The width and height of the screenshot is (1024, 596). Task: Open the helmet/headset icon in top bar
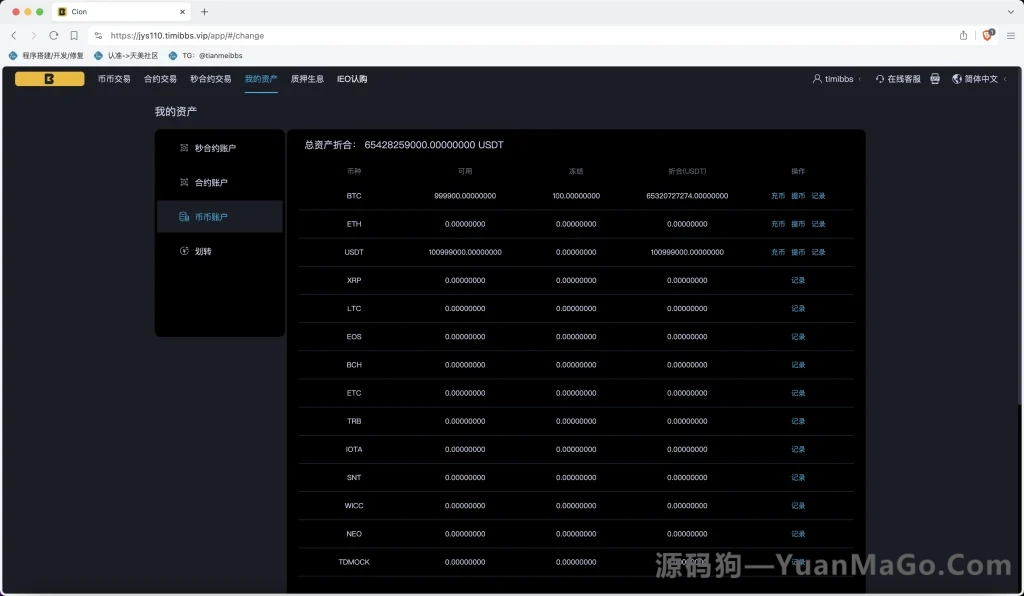[934, 78]
